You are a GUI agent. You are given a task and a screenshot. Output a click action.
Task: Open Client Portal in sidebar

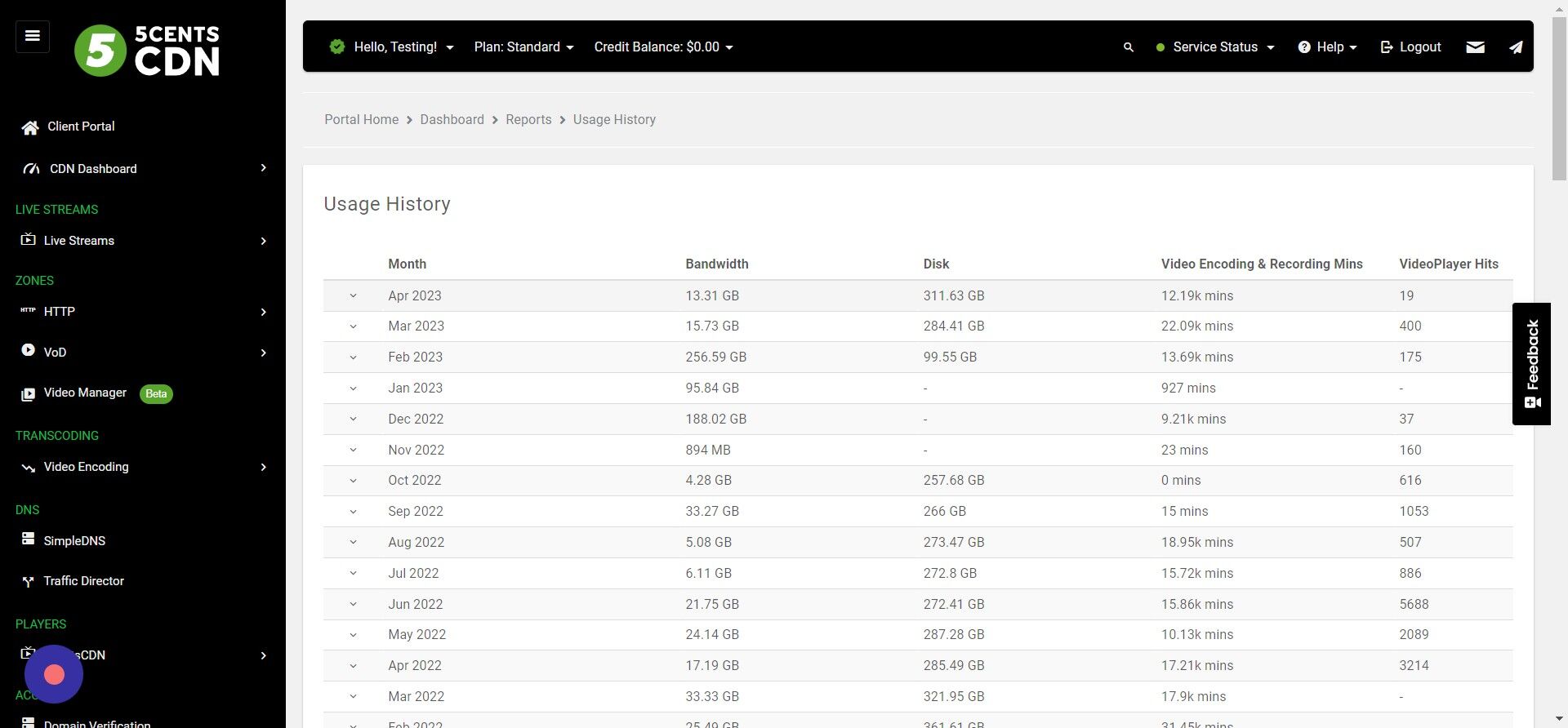point(81,127)
